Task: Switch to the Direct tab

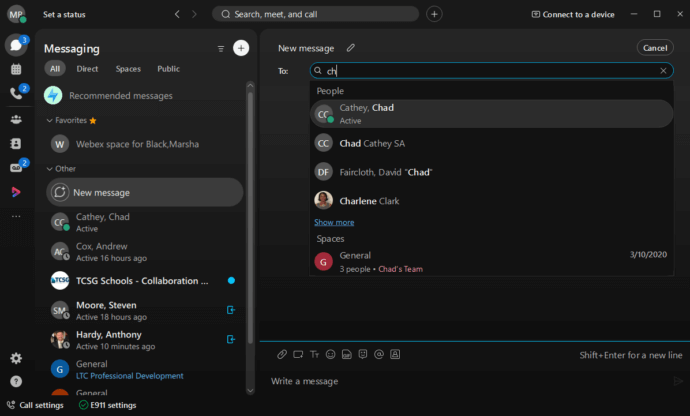Action: click(87, 69)
